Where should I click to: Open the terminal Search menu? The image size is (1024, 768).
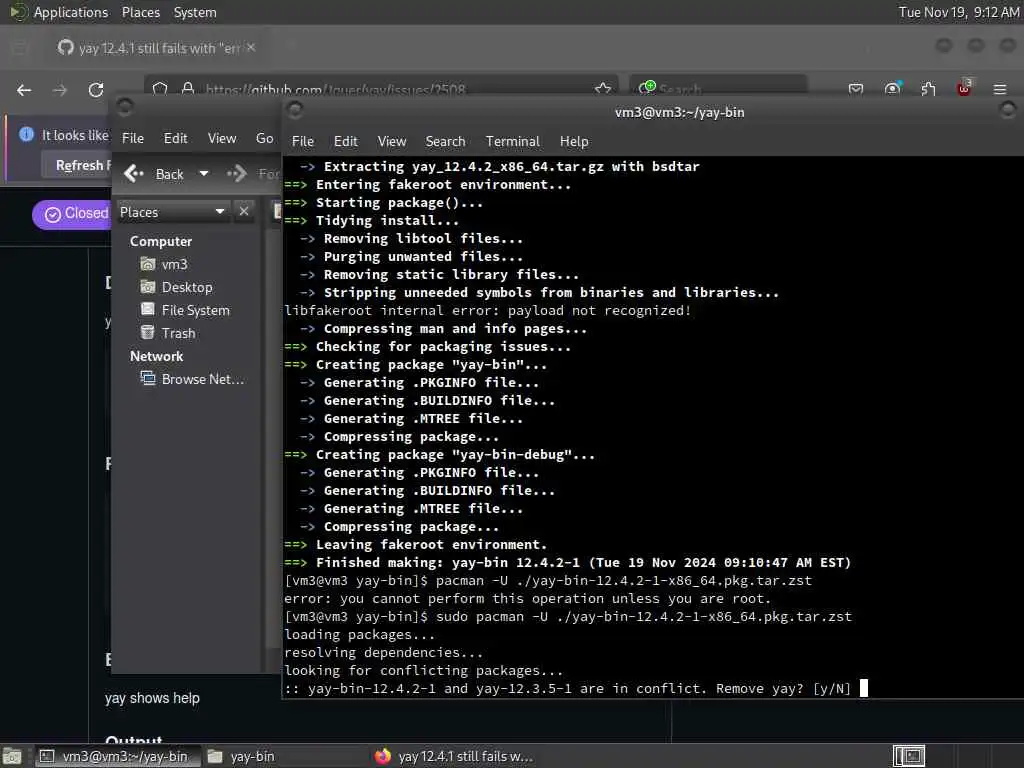[x=445, y=141]
